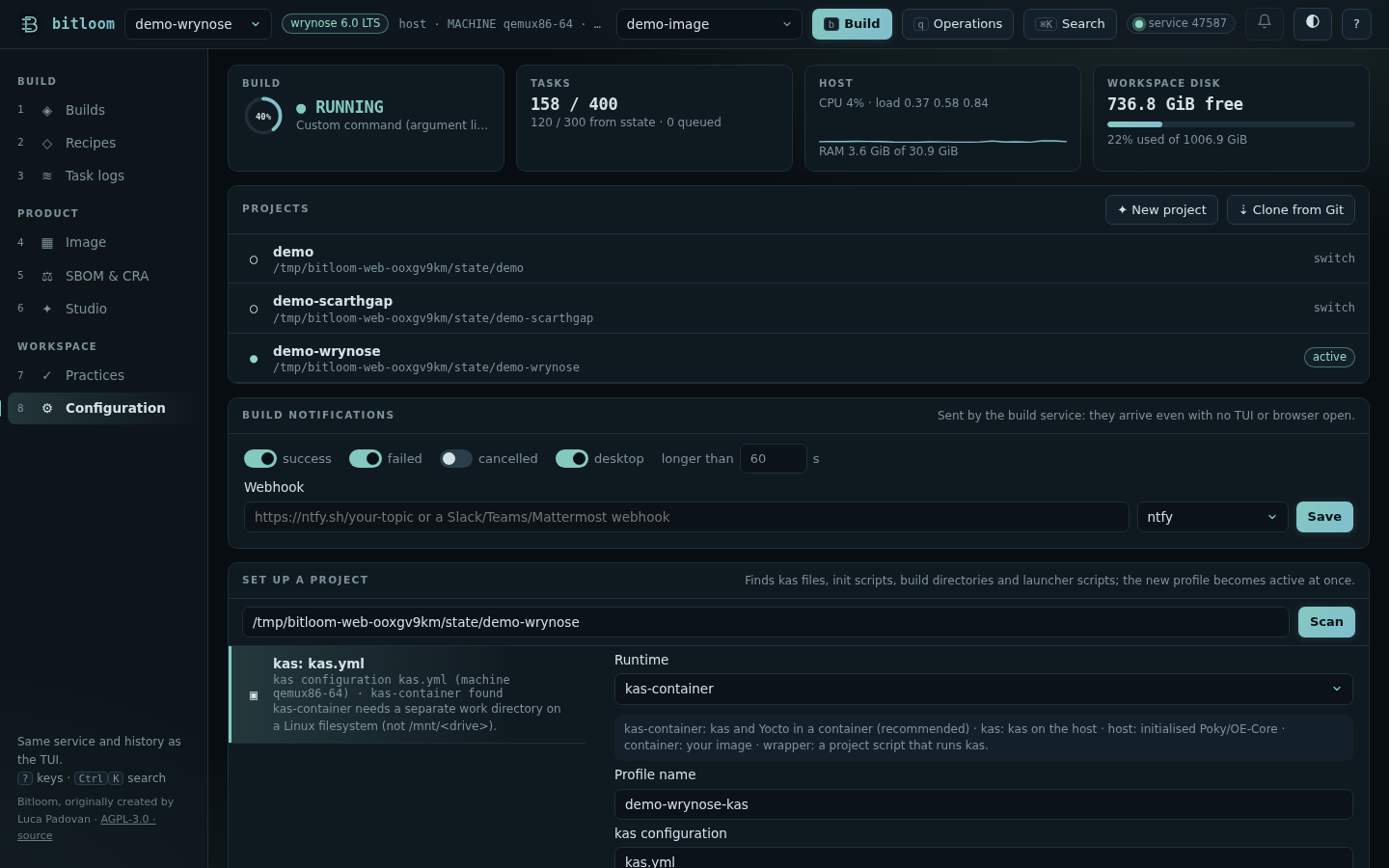Select the demo-scarthgap project circle

click(x=254, y=310)
